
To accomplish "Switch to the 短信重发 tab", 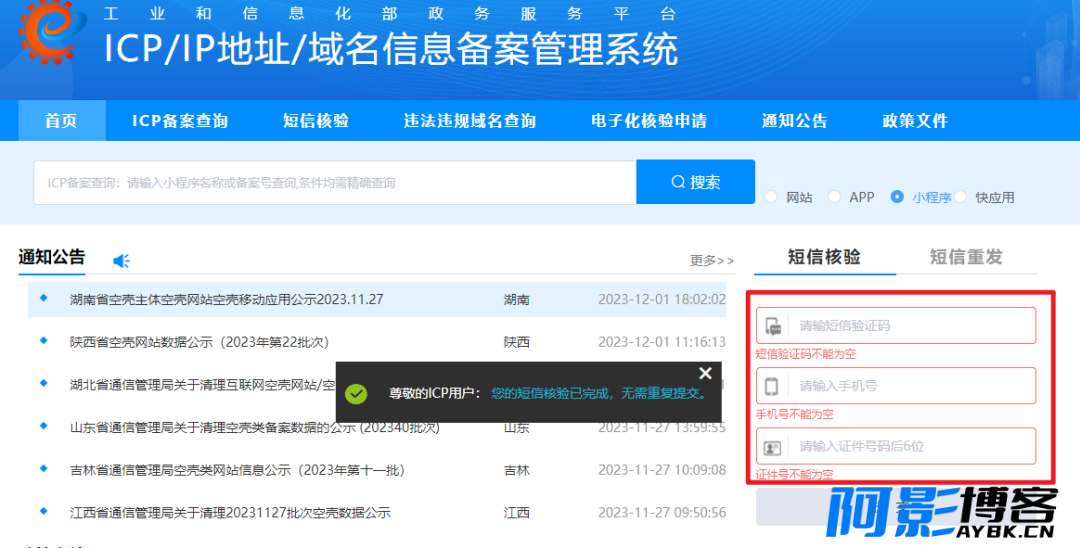I will [x=965, y=257].
